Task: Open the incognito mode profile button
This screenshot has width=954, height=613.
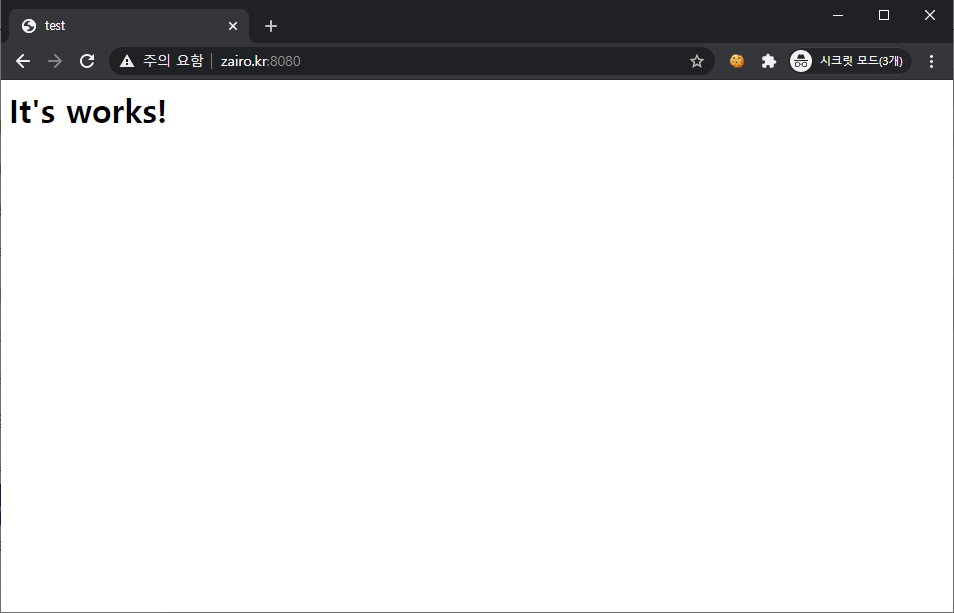Action: (x=849, y=61)
